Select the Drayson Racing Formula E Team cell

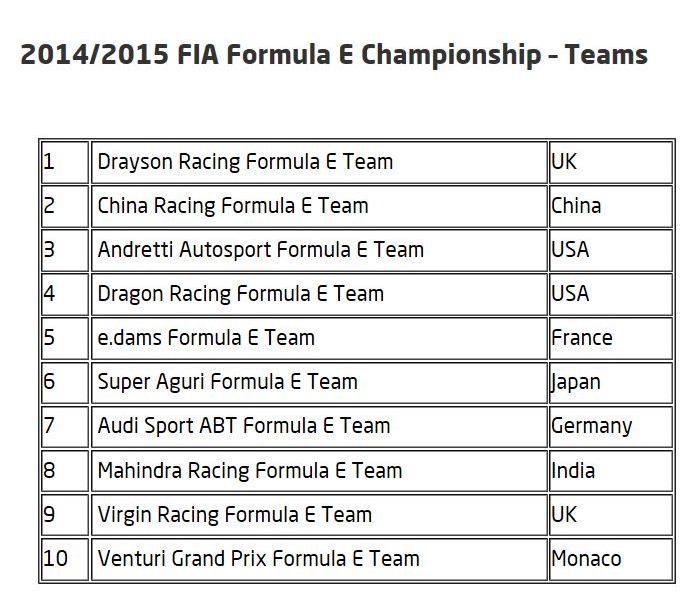coord(319,162)
